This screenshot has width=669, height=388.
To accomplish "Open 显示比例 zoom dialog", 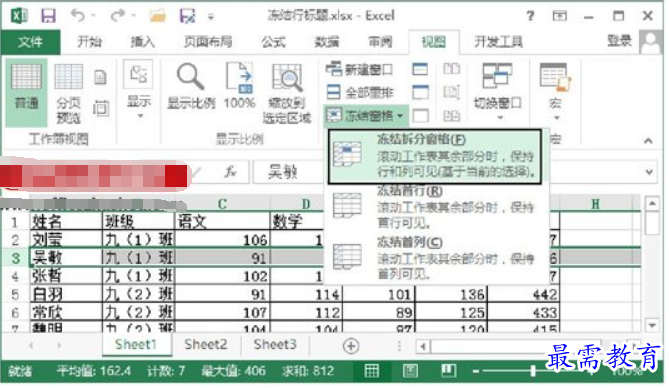I will click(191, 86).
